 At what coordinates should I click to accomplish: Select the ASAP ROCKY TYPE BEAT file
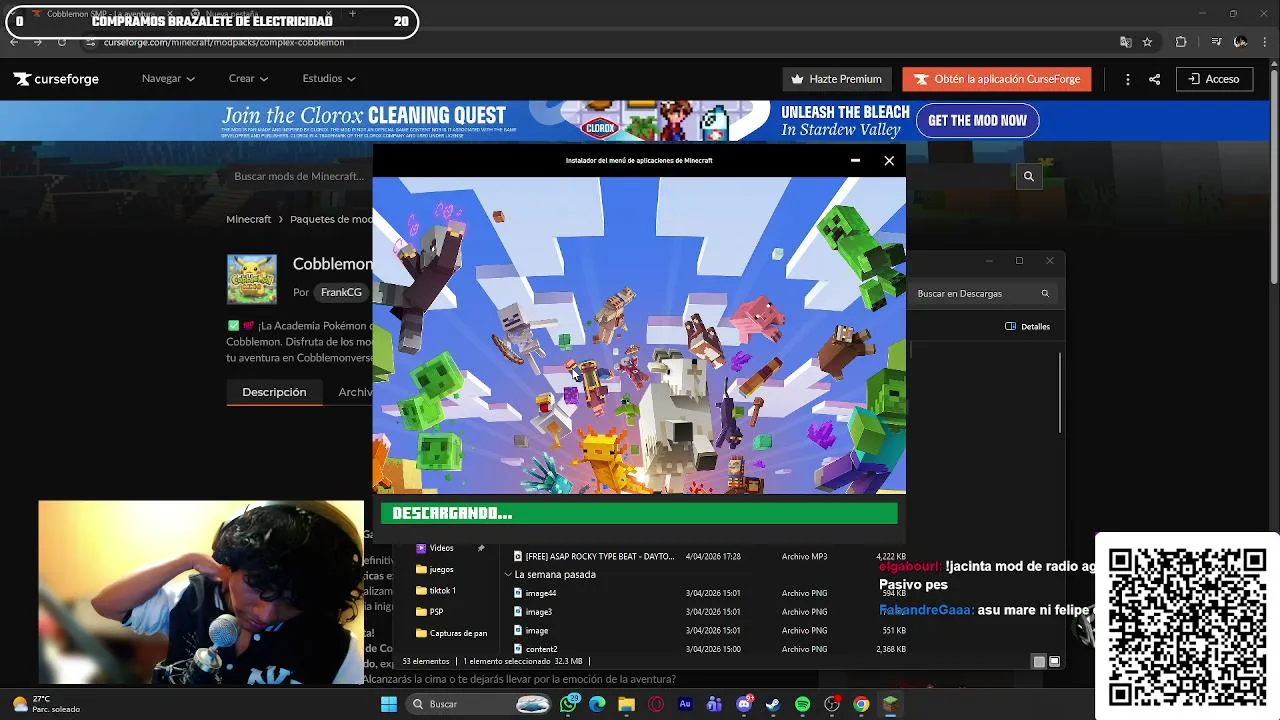point(600,556)
